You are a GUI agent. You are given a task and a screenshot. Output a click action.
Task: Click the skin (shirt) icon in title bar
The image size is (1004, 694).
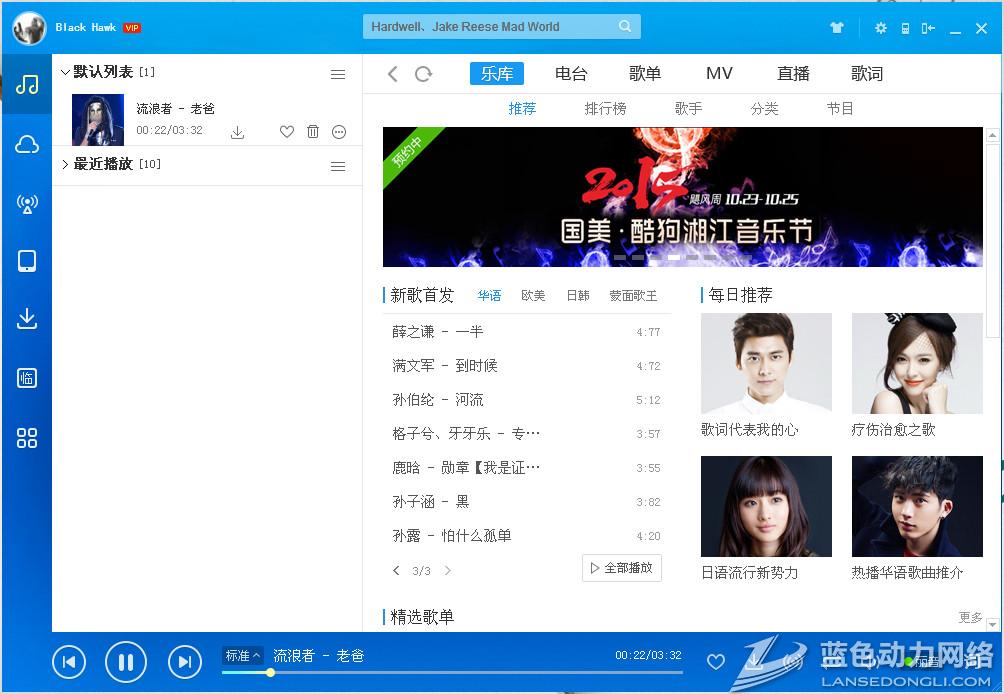(x=837, y=28)
